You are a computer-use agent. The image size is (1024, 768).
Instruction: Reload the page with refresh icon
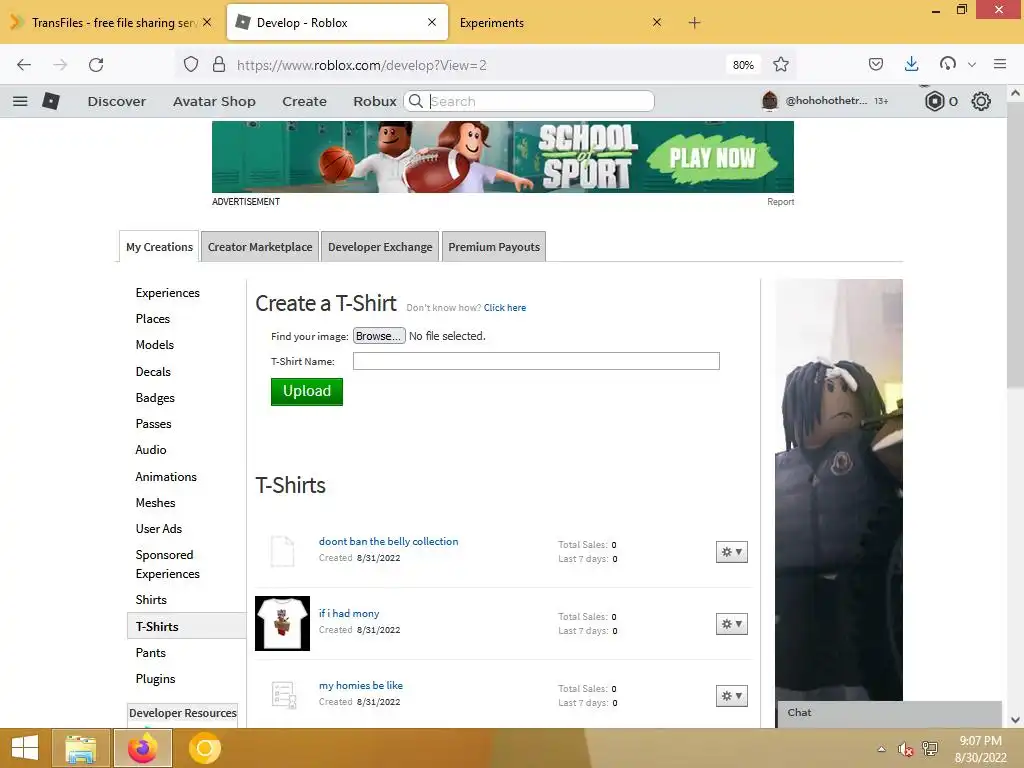point(96,65)
